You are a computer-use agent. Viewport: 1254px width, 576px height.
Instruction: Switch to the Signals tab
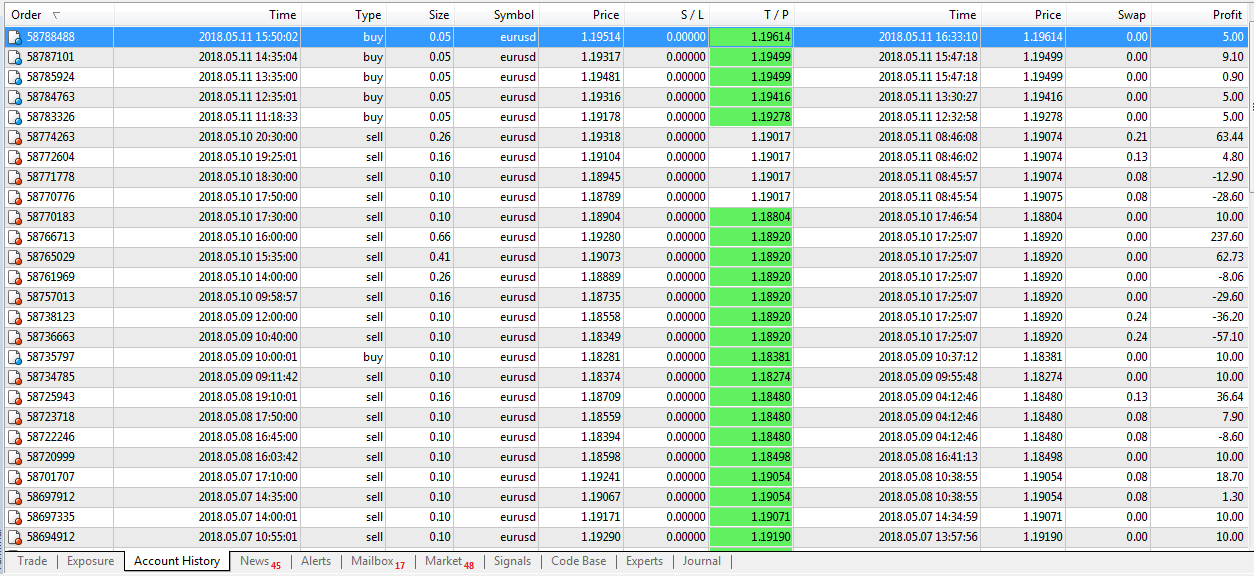point(512,561)
